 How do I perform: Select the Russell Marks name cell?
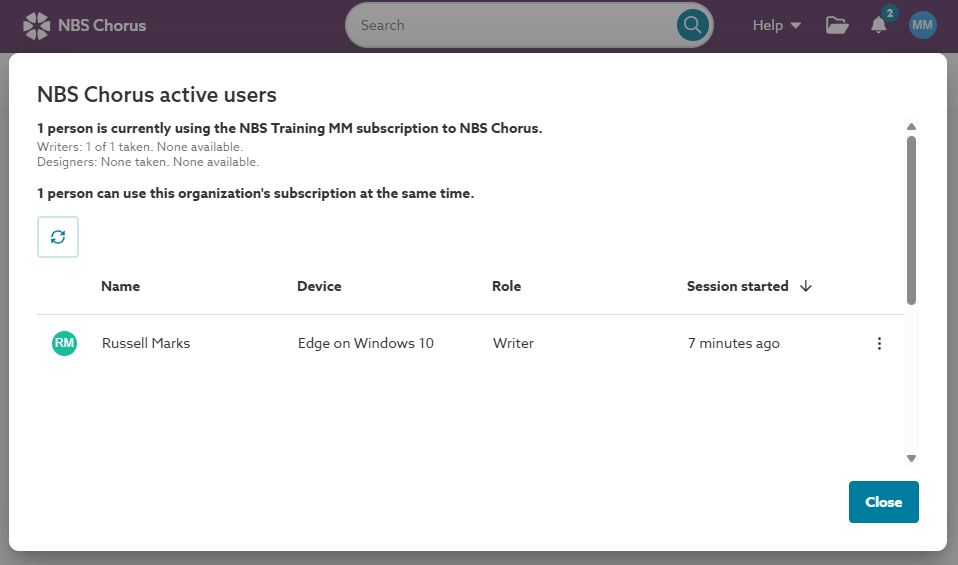146,343
